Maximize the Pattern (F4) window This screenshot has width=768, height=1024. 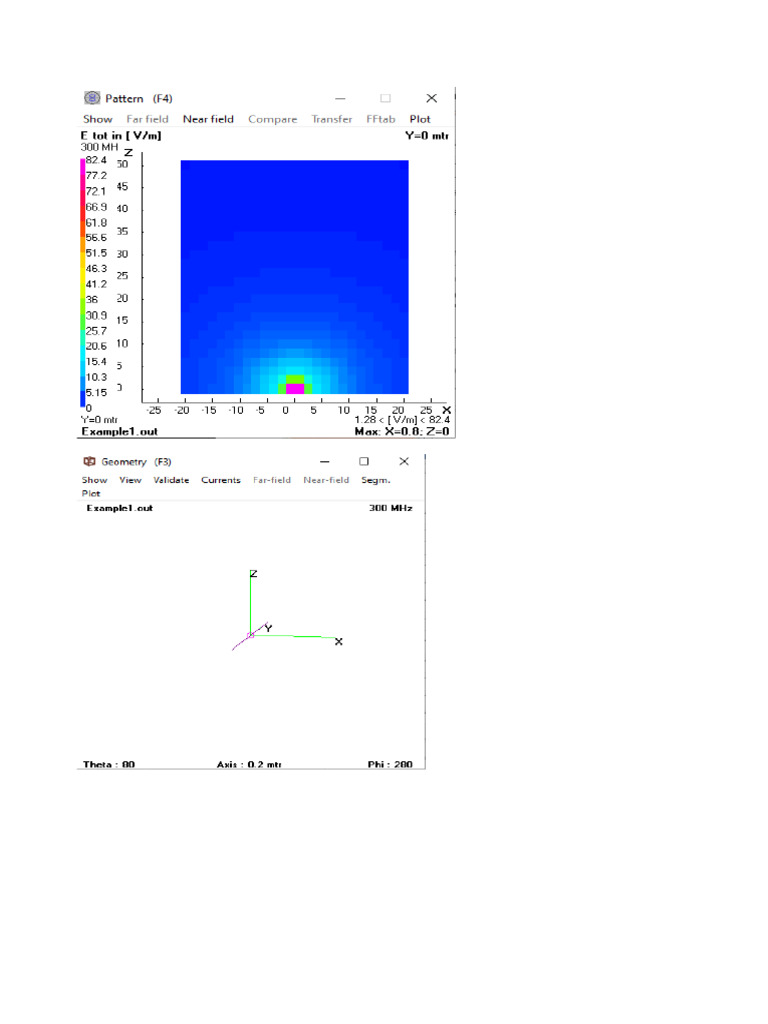click(385, 98)
